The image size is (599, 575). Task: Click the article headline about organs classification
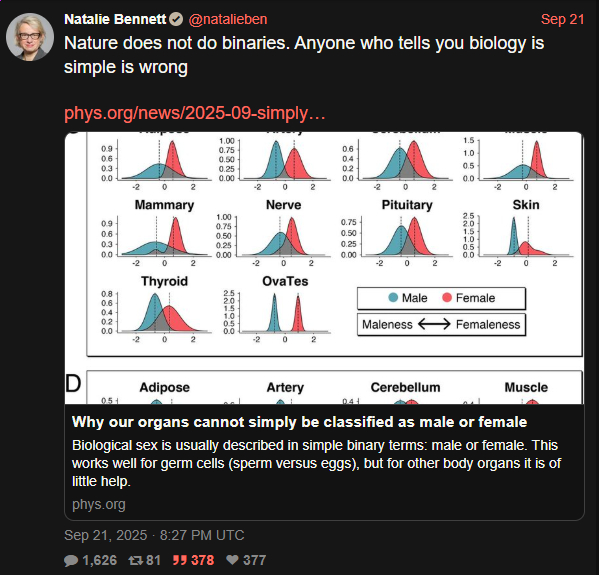click(x=300, y=422)
